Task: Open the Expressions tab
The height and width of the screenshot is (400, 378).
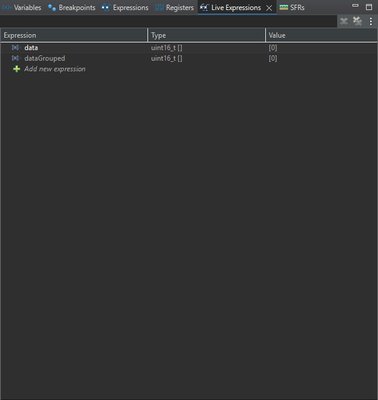Action: (x=125, y=7)
